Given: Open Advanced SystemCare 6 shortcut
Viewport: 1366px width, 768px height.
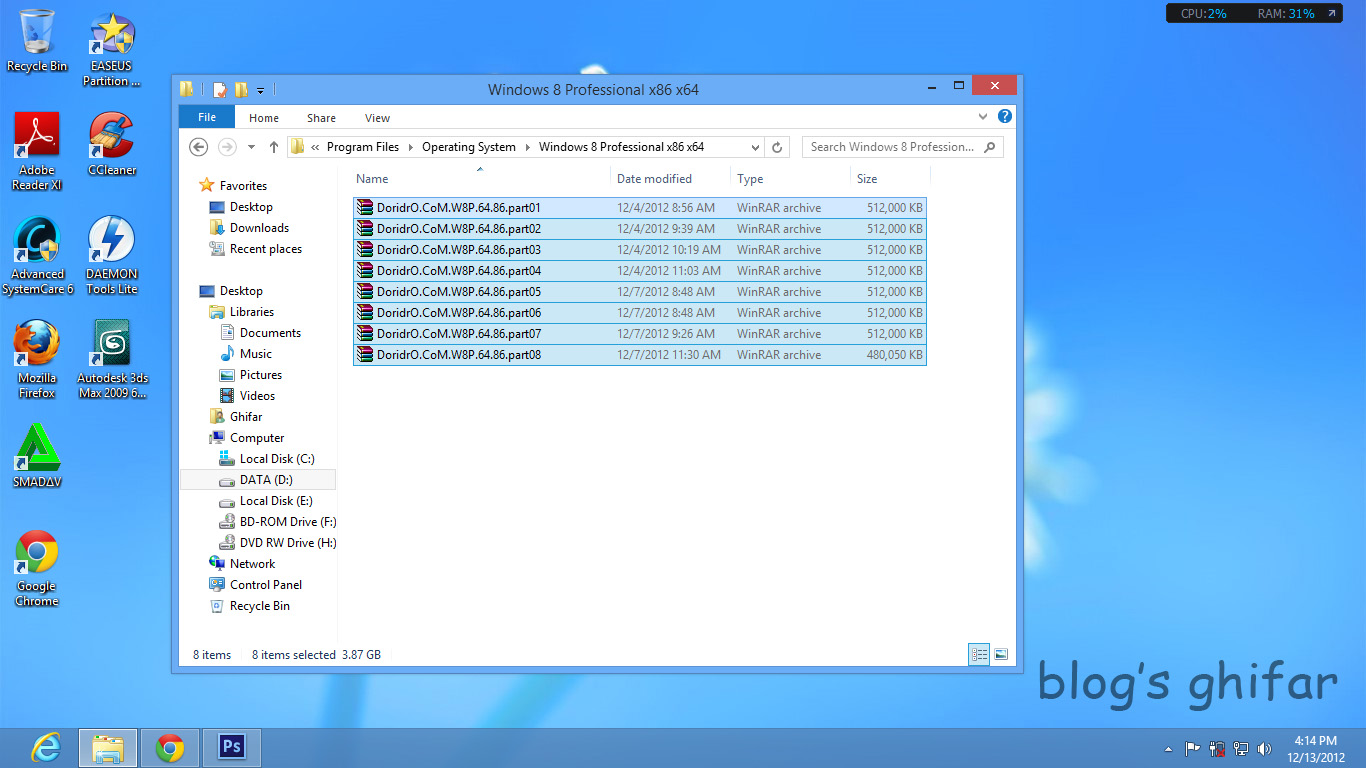Looking at the screenshot, I should 37,255.
